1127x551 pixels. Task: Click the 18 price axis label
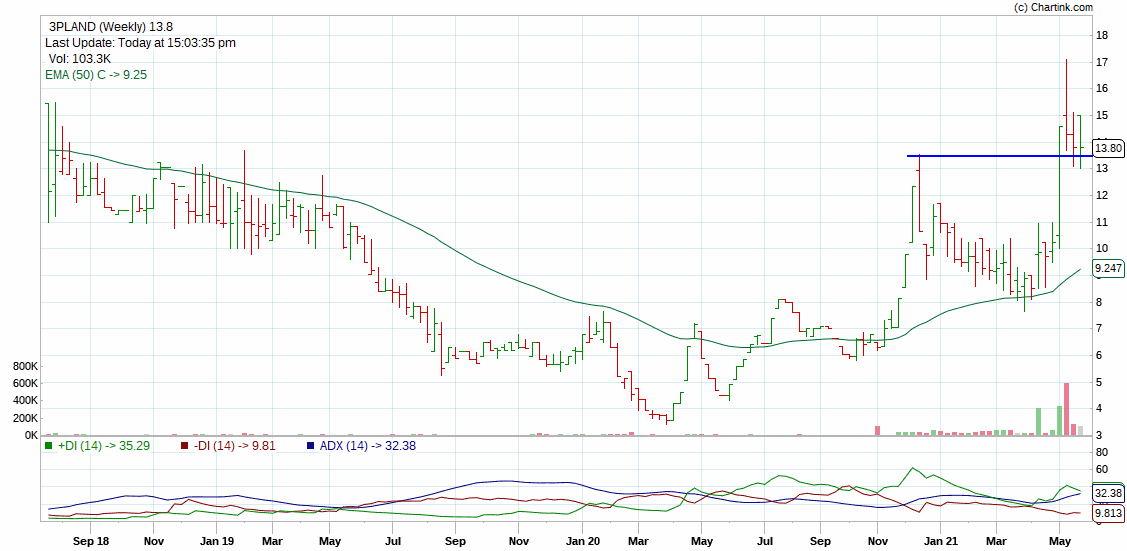pos(1102,35)
